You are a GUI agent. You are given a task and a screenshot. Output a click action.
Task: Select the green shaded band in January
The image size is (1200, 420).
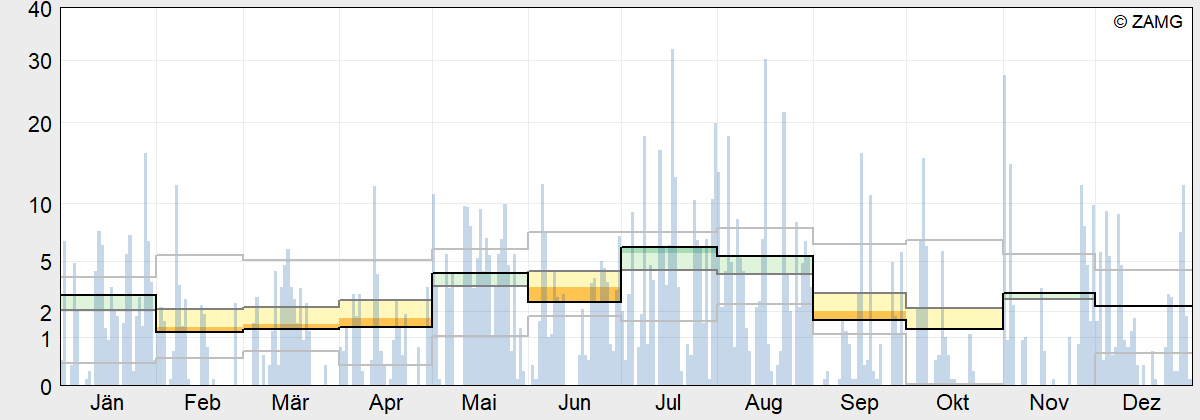click(x=107, y=301)
